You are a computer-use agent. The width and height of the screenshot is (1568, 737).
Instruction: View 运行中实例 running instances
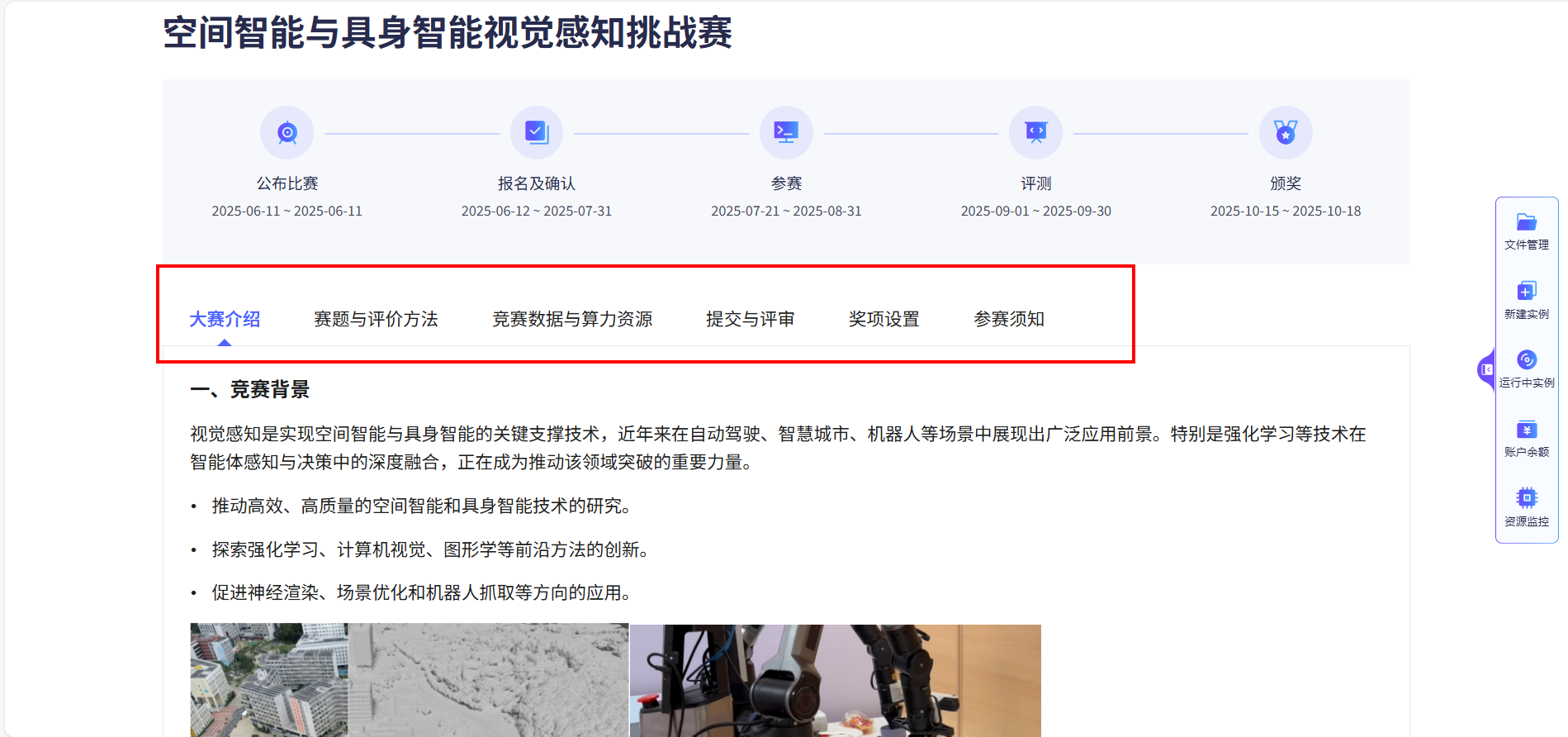click(x=1526, y=369)
